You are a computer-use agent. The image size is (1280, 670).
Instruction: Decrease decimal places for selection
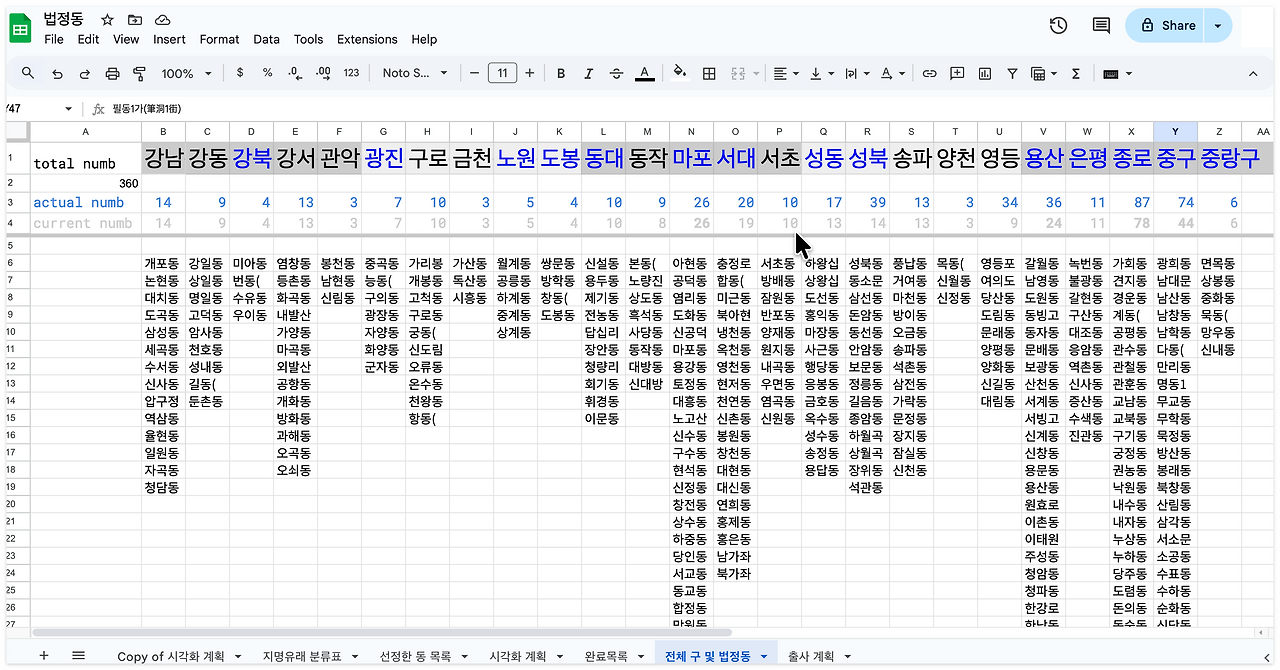[x=294, y=73]
